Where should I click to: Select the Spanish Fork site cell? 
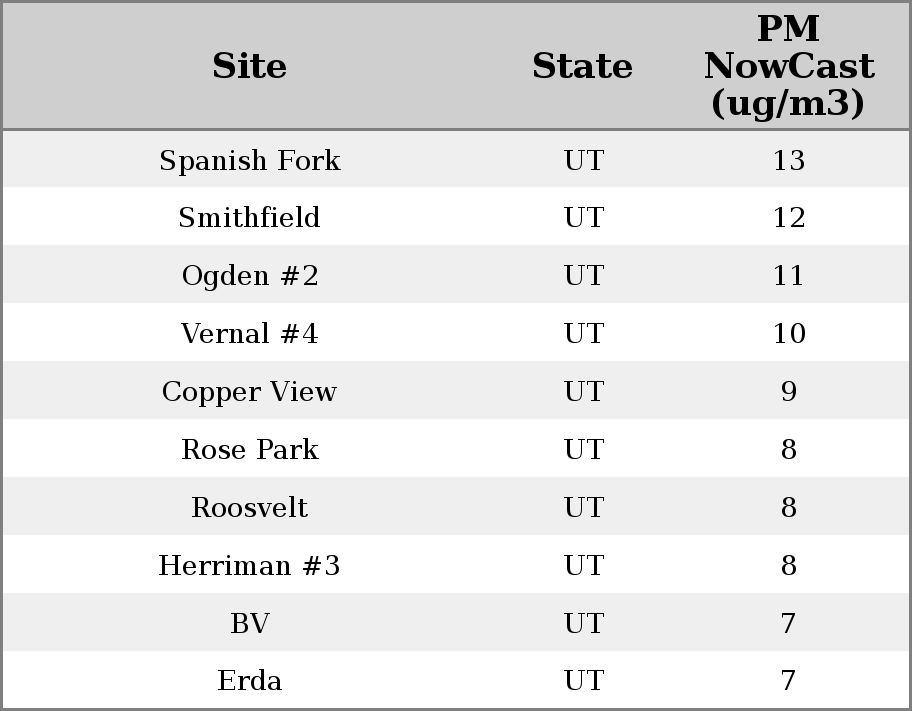coord(249,161)
